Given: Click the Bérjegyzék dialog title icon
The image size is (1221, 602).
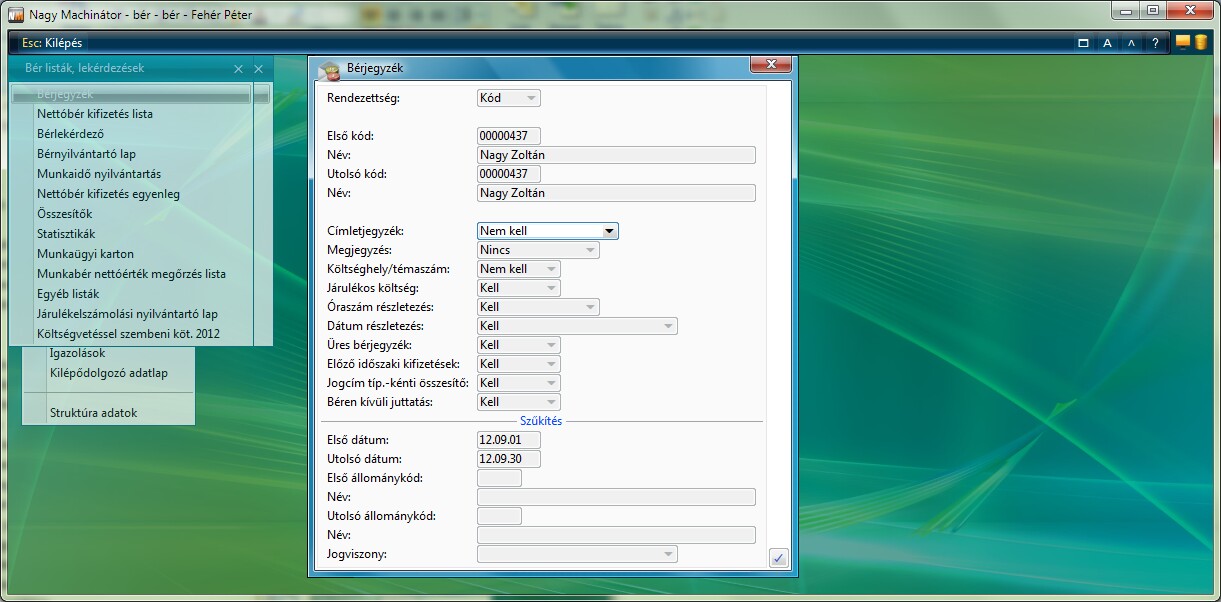Looking at the screenshot, I should (x=328, y=69).
